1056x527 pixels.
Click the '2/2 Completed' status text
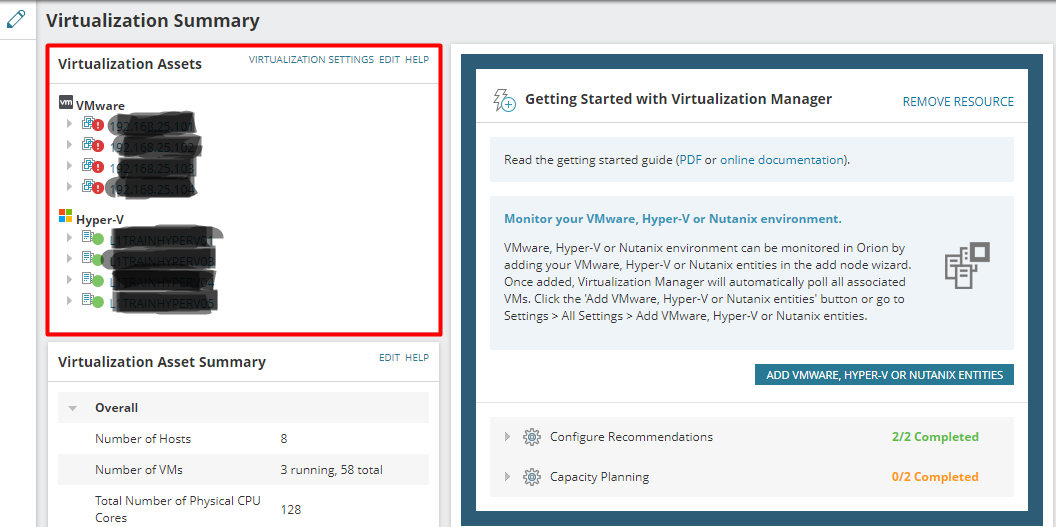pyautogui.click(x=935, y=437)
